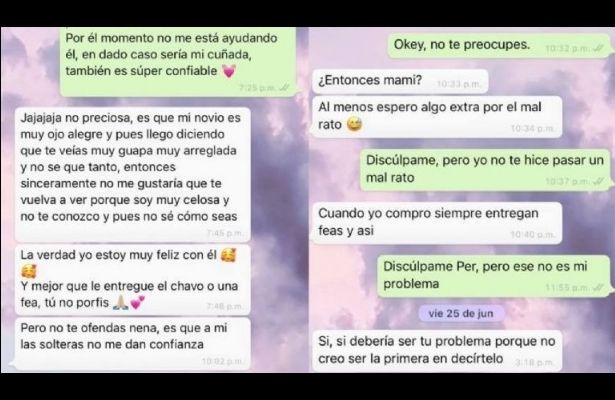Select the 'Por él momento no me está ayudando' message

point(178,62)
